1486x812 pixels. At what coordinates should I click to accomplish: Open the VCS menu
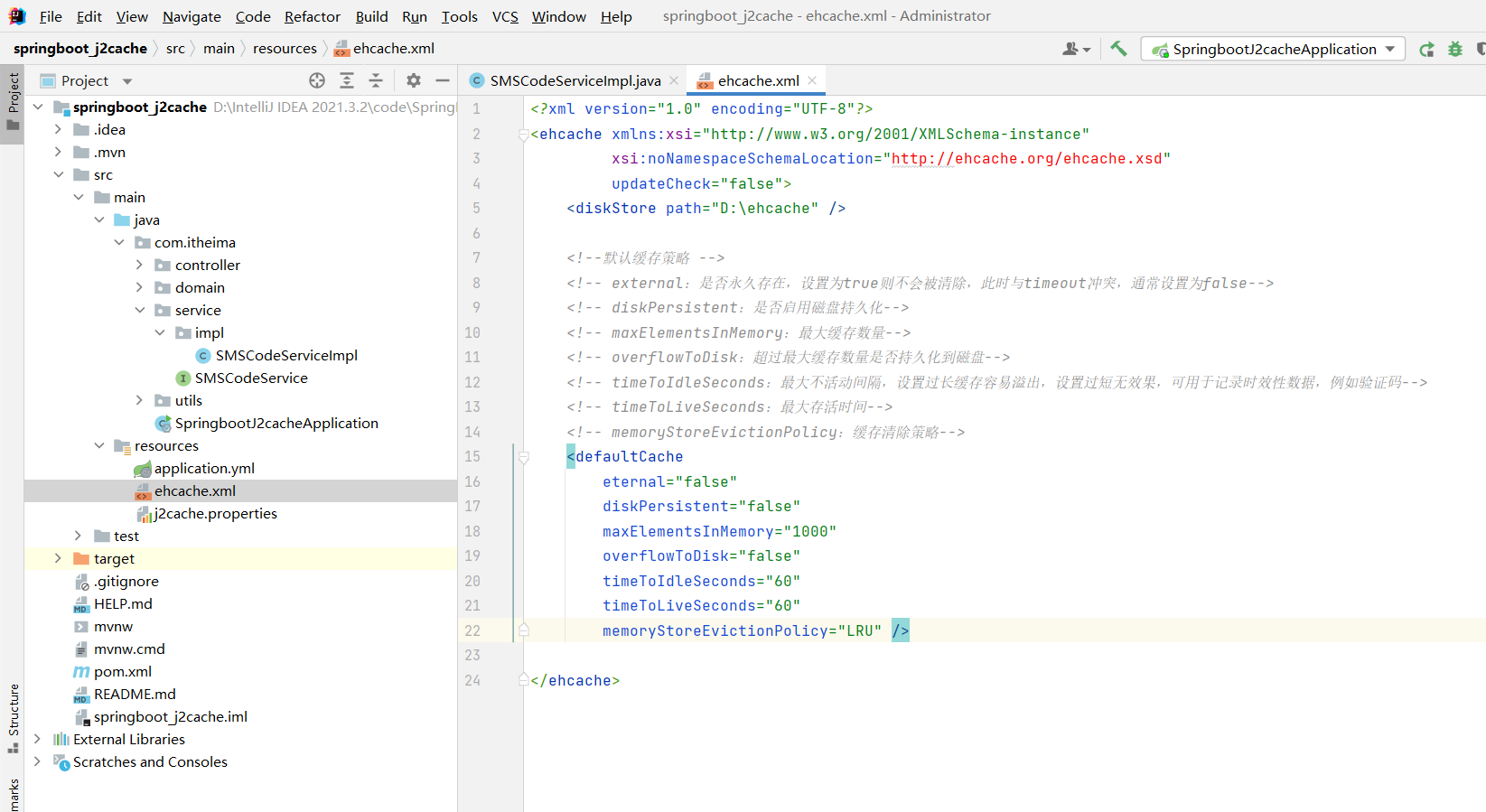505,16
